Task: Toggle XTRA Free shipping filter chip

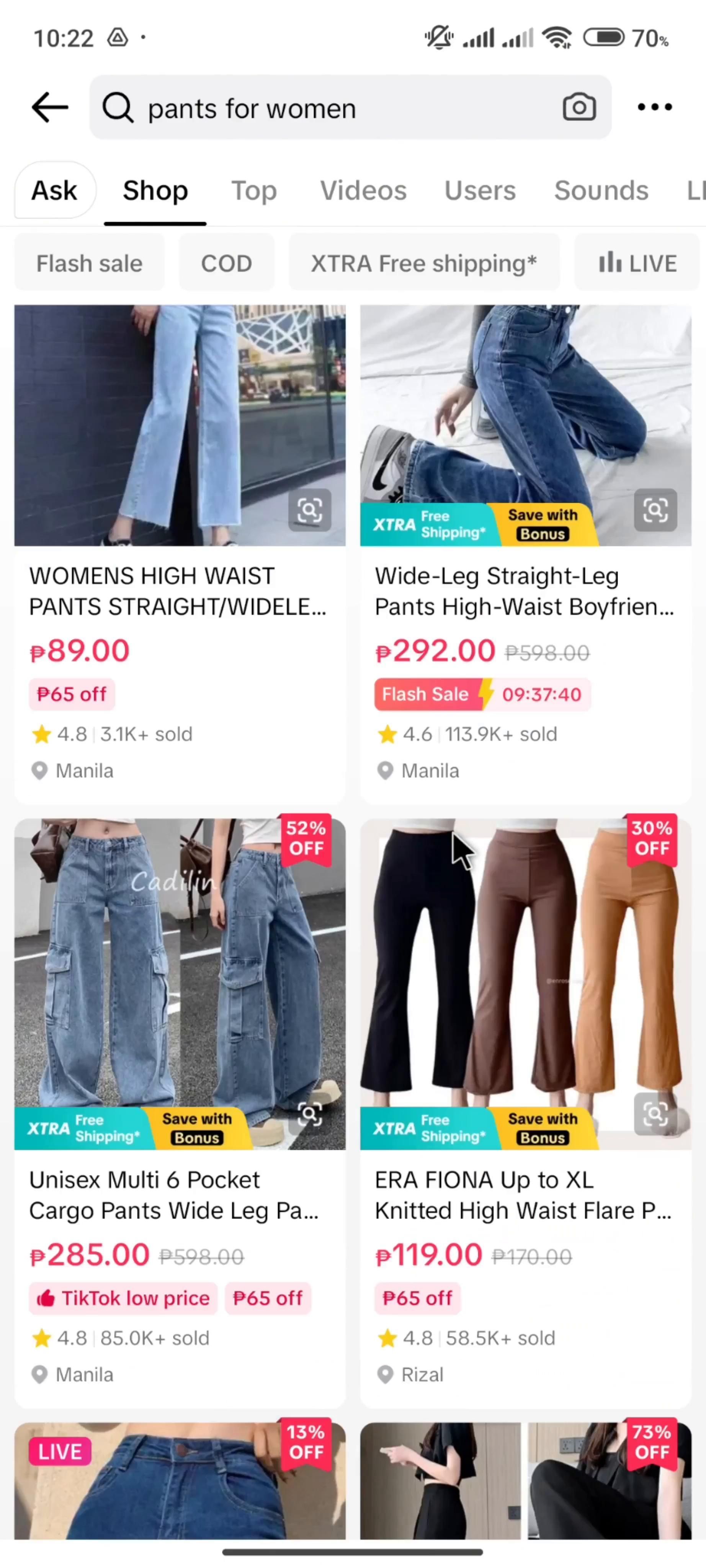Action: tap(424, 263)
